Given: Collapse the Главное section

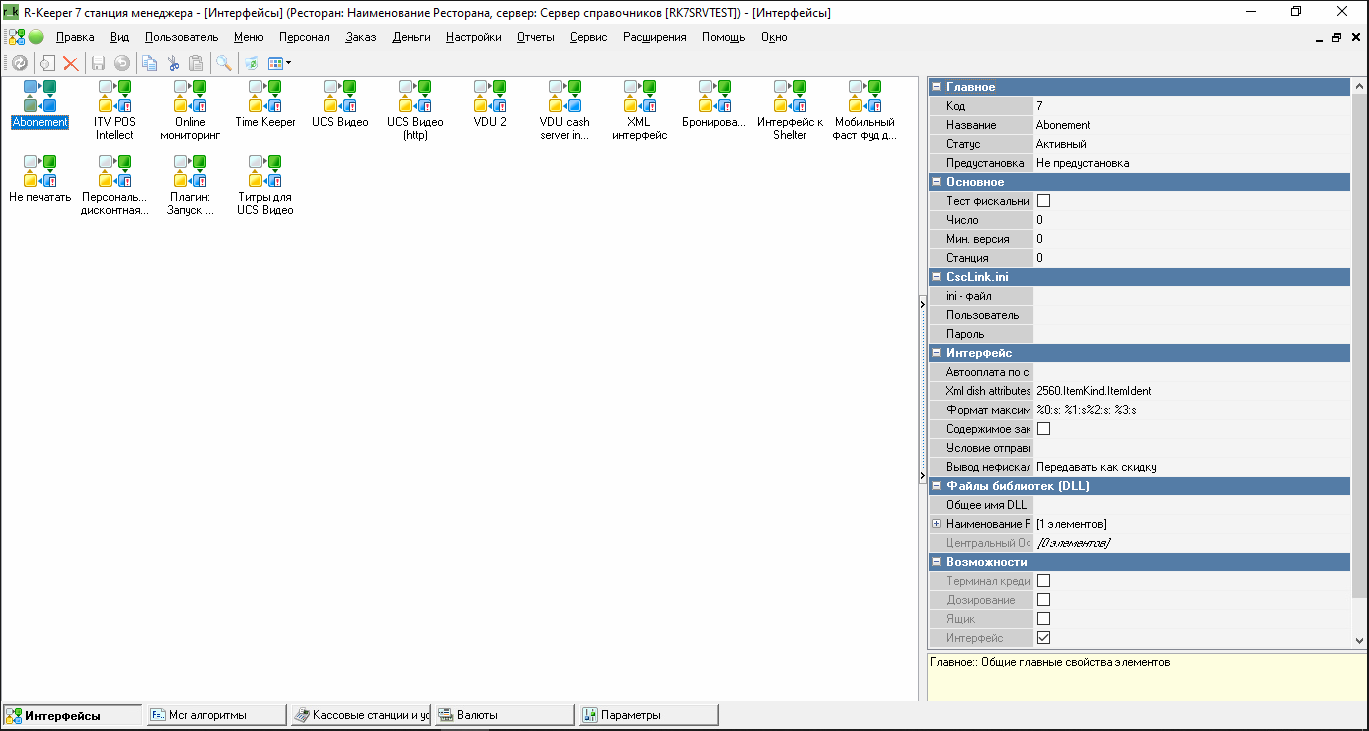Looking at the screenshot, I should pos(936,87).
